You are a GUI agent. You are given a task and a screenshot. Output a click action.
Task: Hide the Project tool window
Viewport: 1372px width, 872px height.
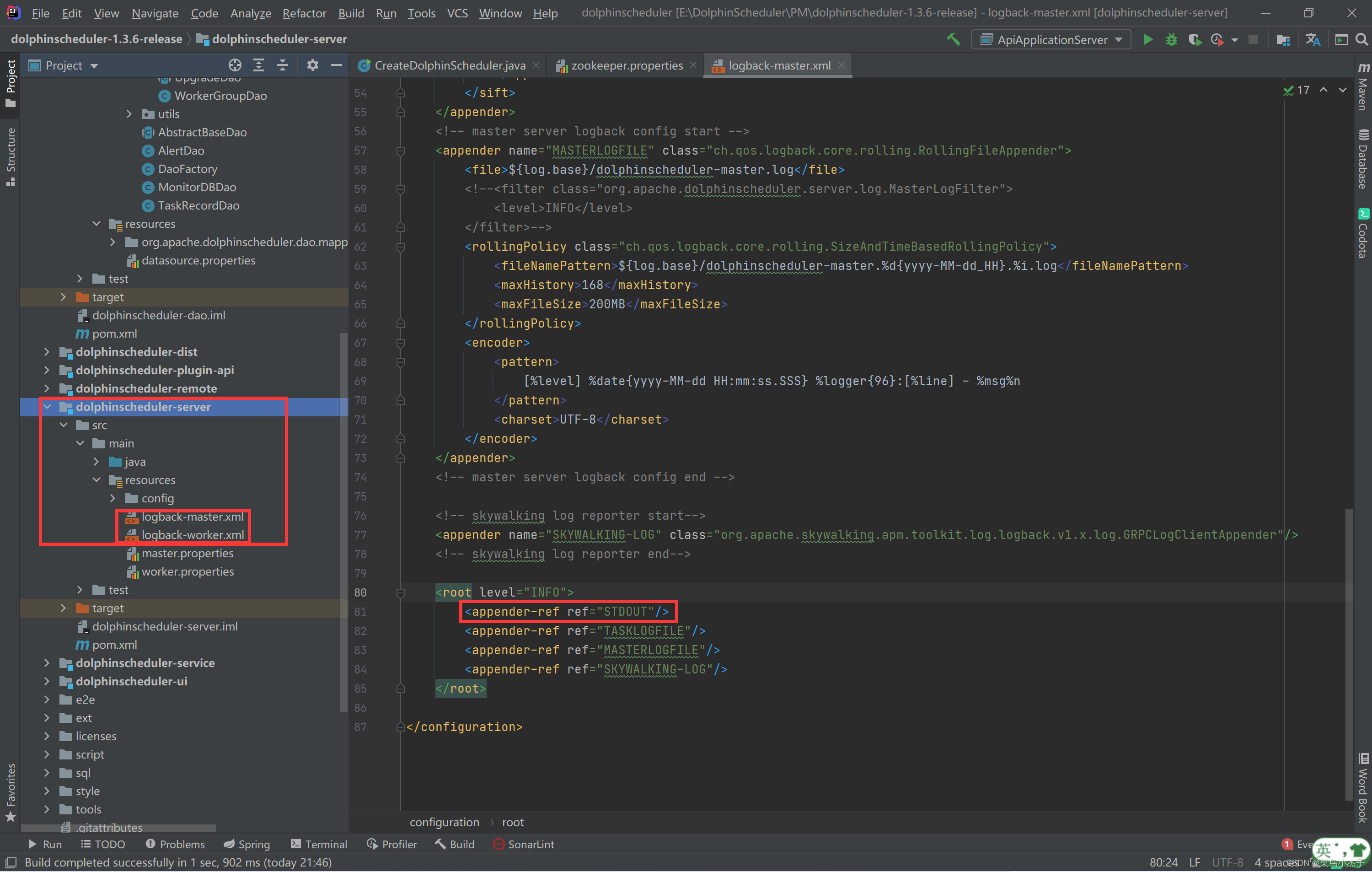click(337, 65)
